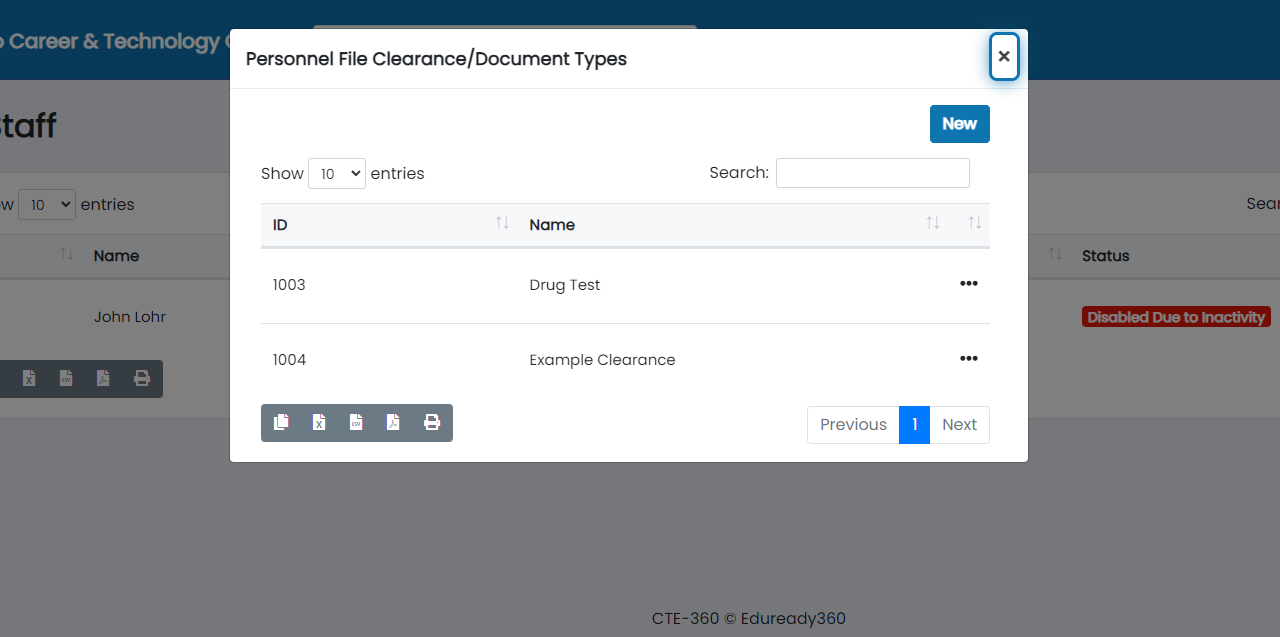The image size is (1280, 637).
Task: Select page 1 in the pagination
Action: click(x=914, y=425)
